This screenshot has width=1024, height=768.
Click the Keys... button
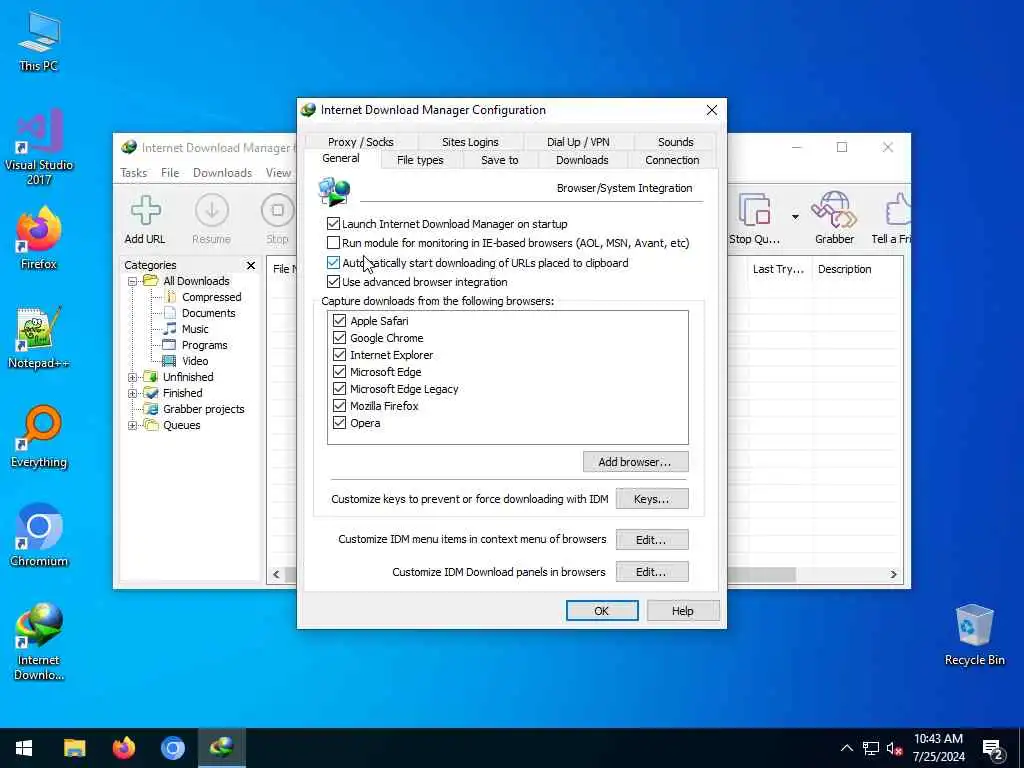coord(652,499)
